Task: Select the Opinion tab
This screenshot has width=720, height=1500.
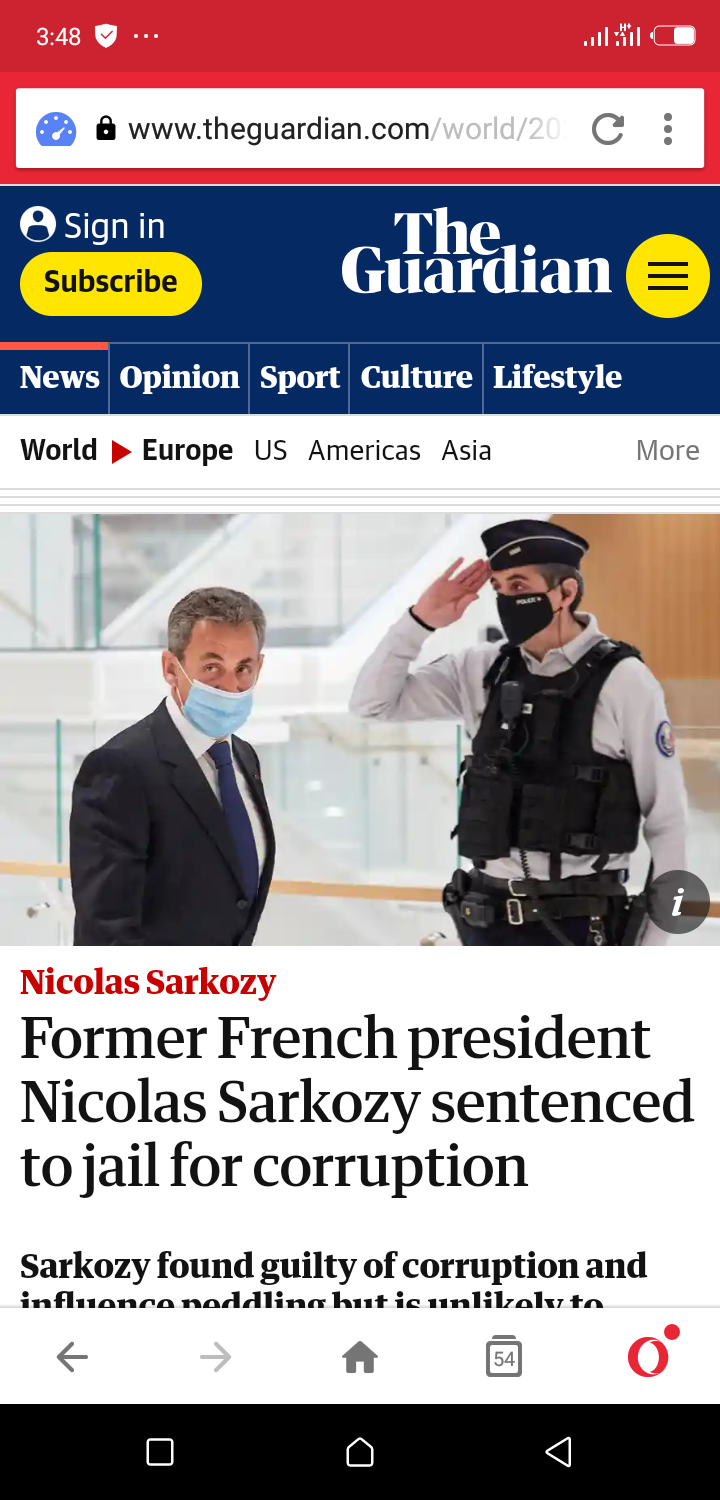Action: [x=179, y=378]
